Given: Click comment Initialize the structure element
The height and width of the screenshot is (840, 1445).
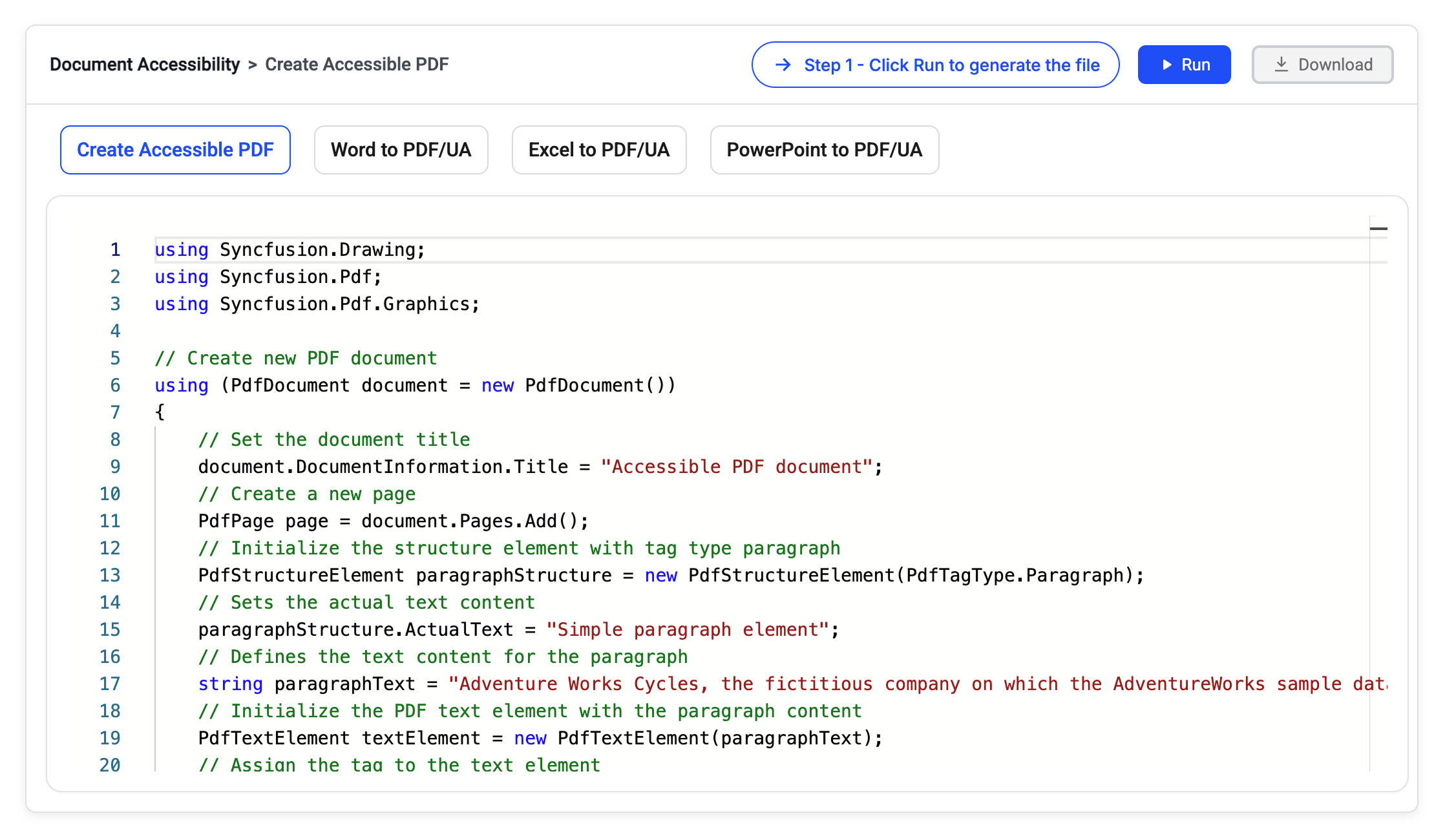Looking at the screenshot, I should [x=519, y=549].
